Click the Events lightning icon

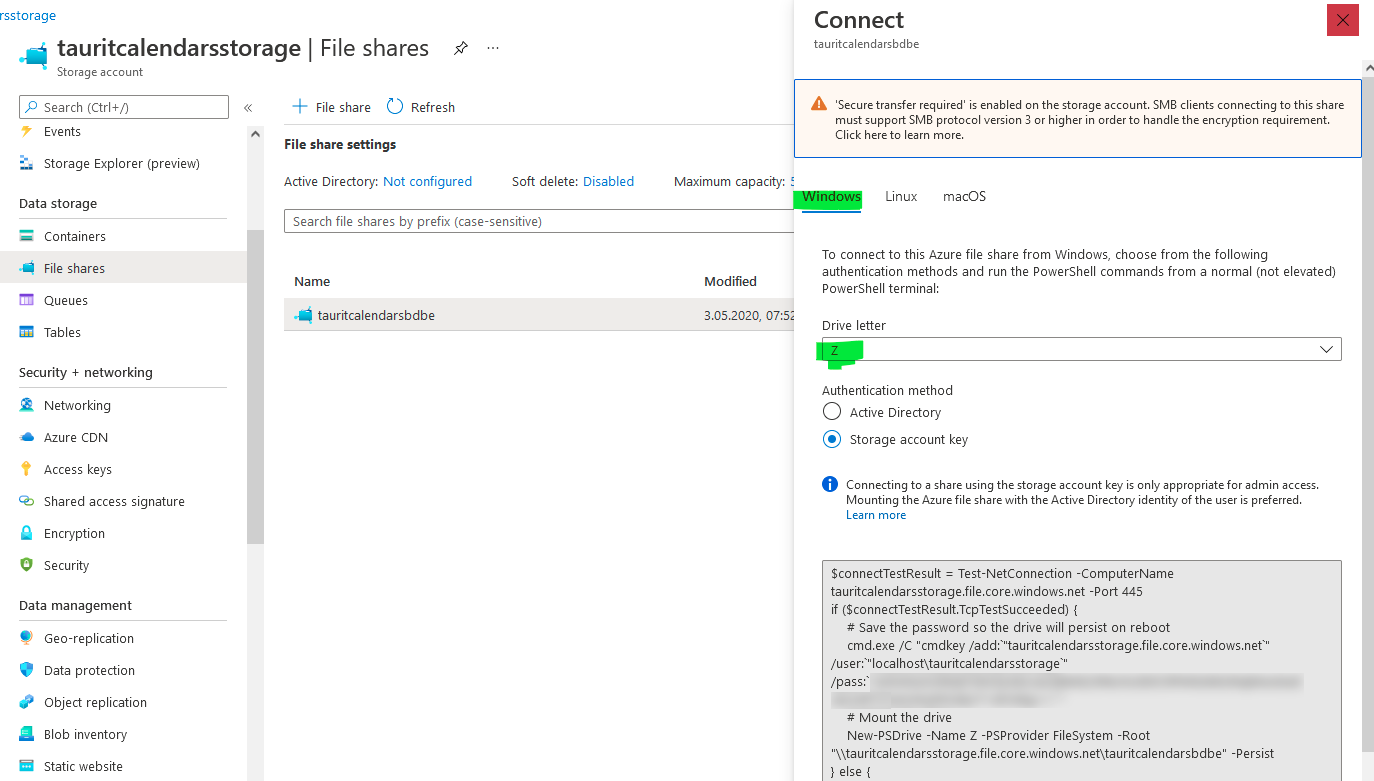coord(27,132)
